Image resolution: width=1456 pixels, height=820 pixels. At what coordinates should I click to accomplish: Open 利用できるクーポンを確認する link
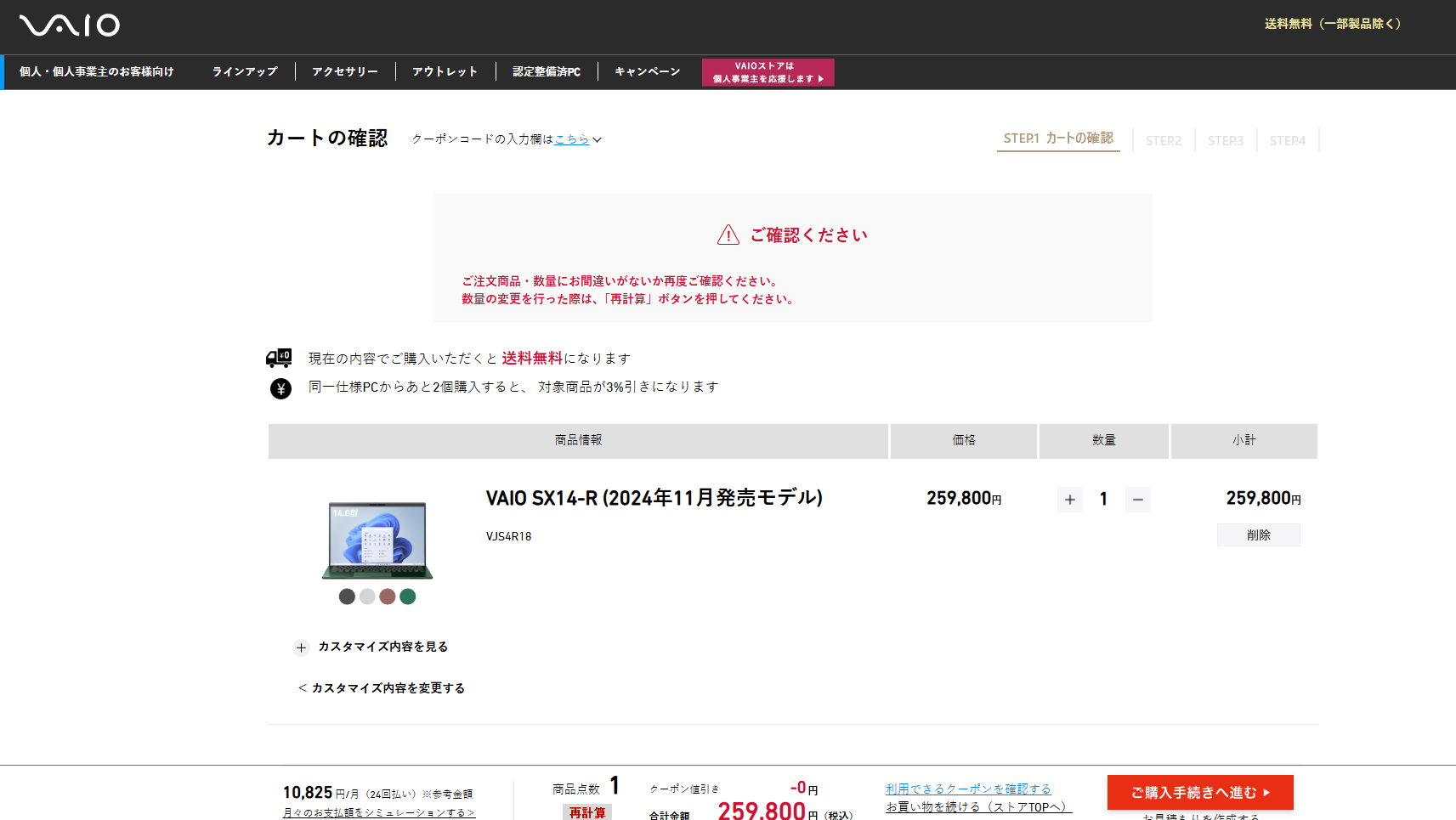click(968, 789)
